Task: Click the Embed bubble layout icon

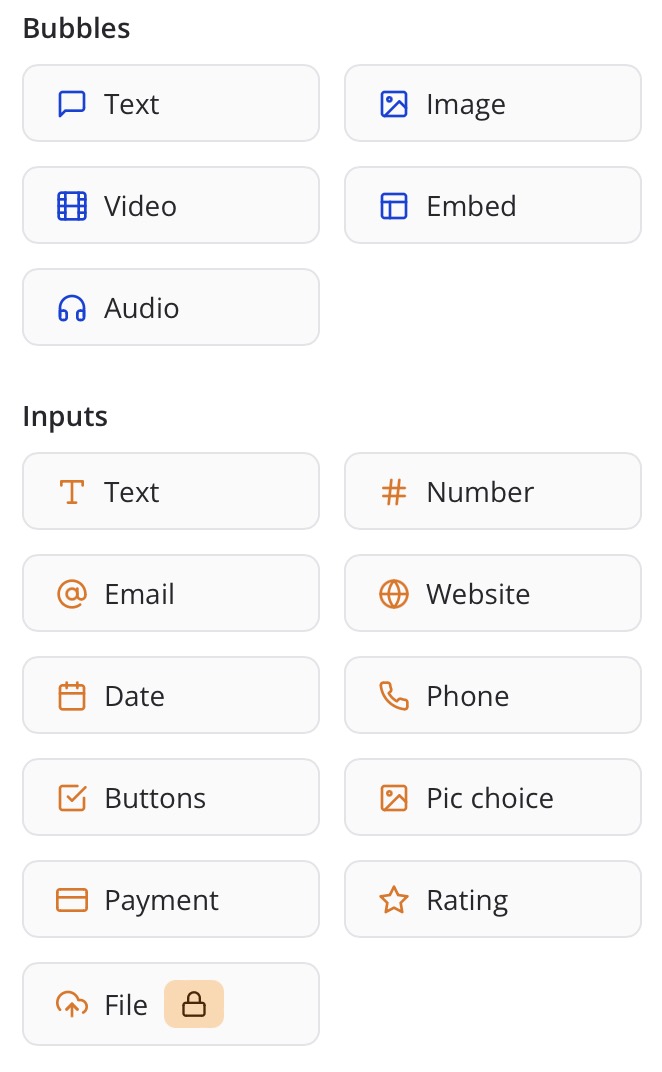Action: coord(394,206)
